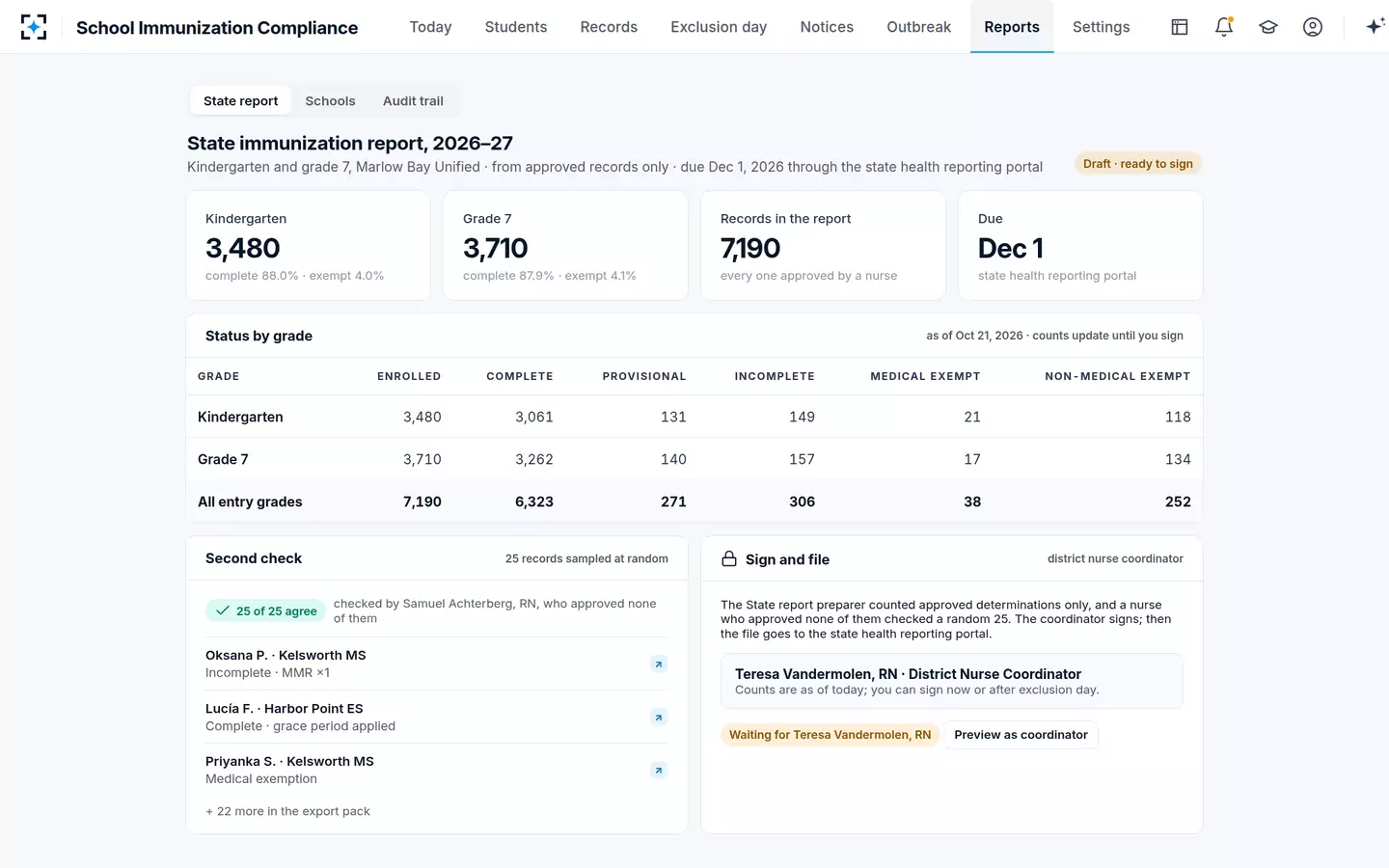The height and width of the screenshot is (868, 1389).
Task: Select the State report sub-tab
Action: 240,101
